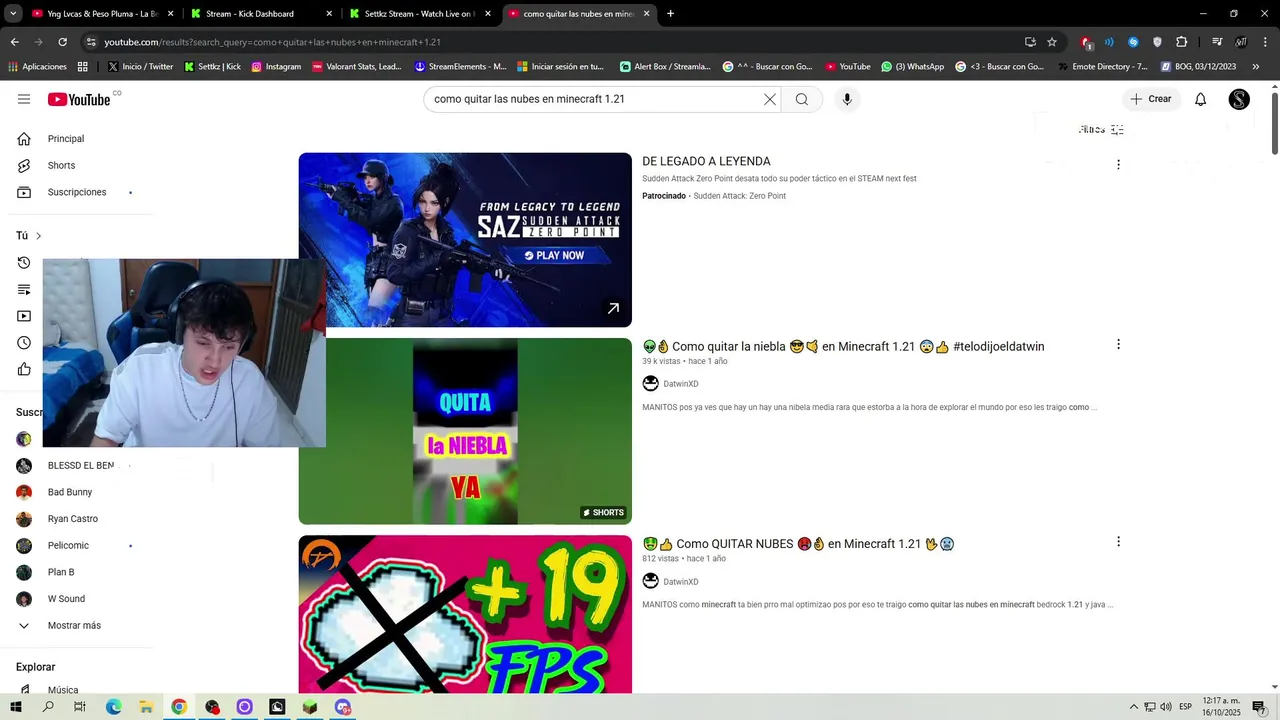This screenshot has height=720, width=1280.
Task: Switch to Stream - Kick Dashboard tab
Action: coord(262,13)
